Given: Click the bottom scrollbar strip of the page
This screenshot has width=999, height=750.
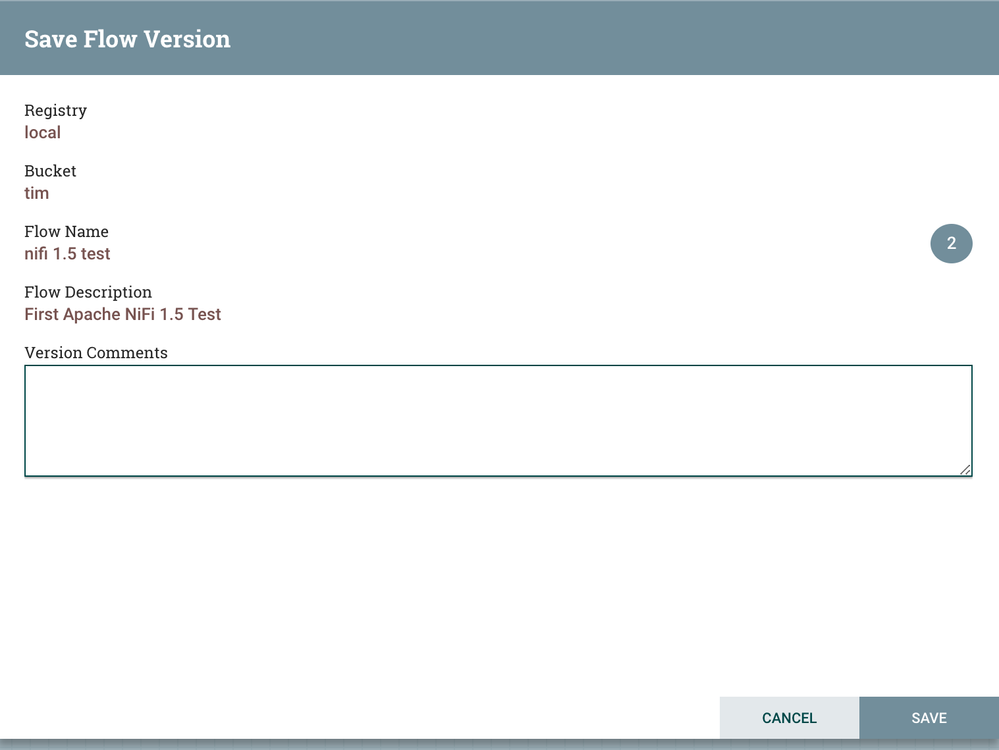Looking at the screenshot, I should pyautogui.click(x=400, y=744).
